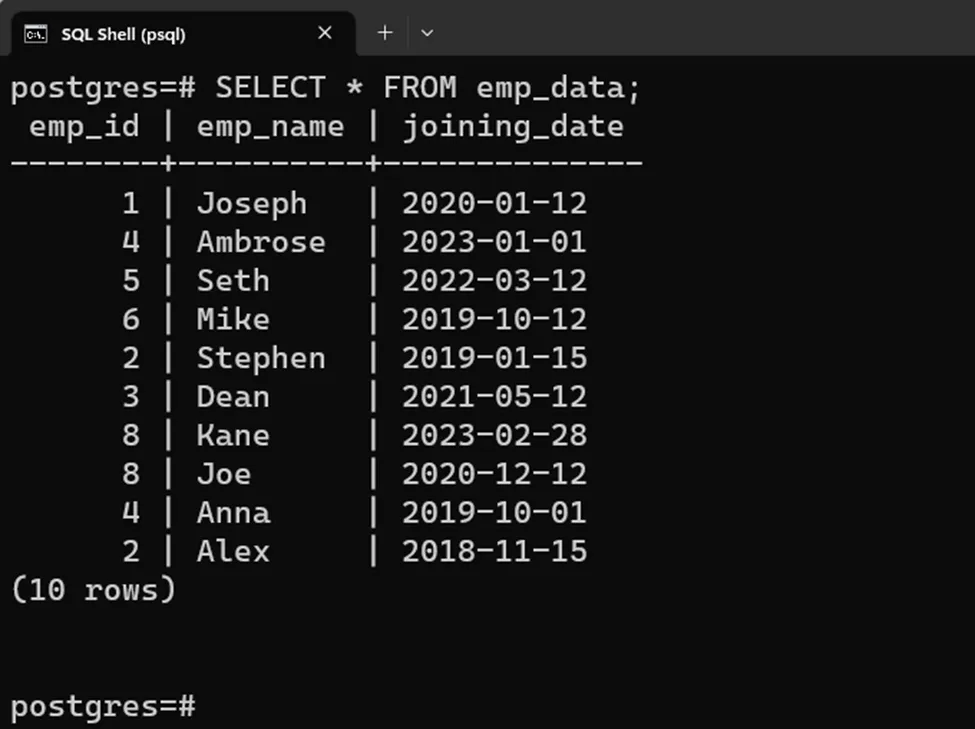Click the emp_id column header
The height and width of the screenshot is (729, 975).
point(84,126)
